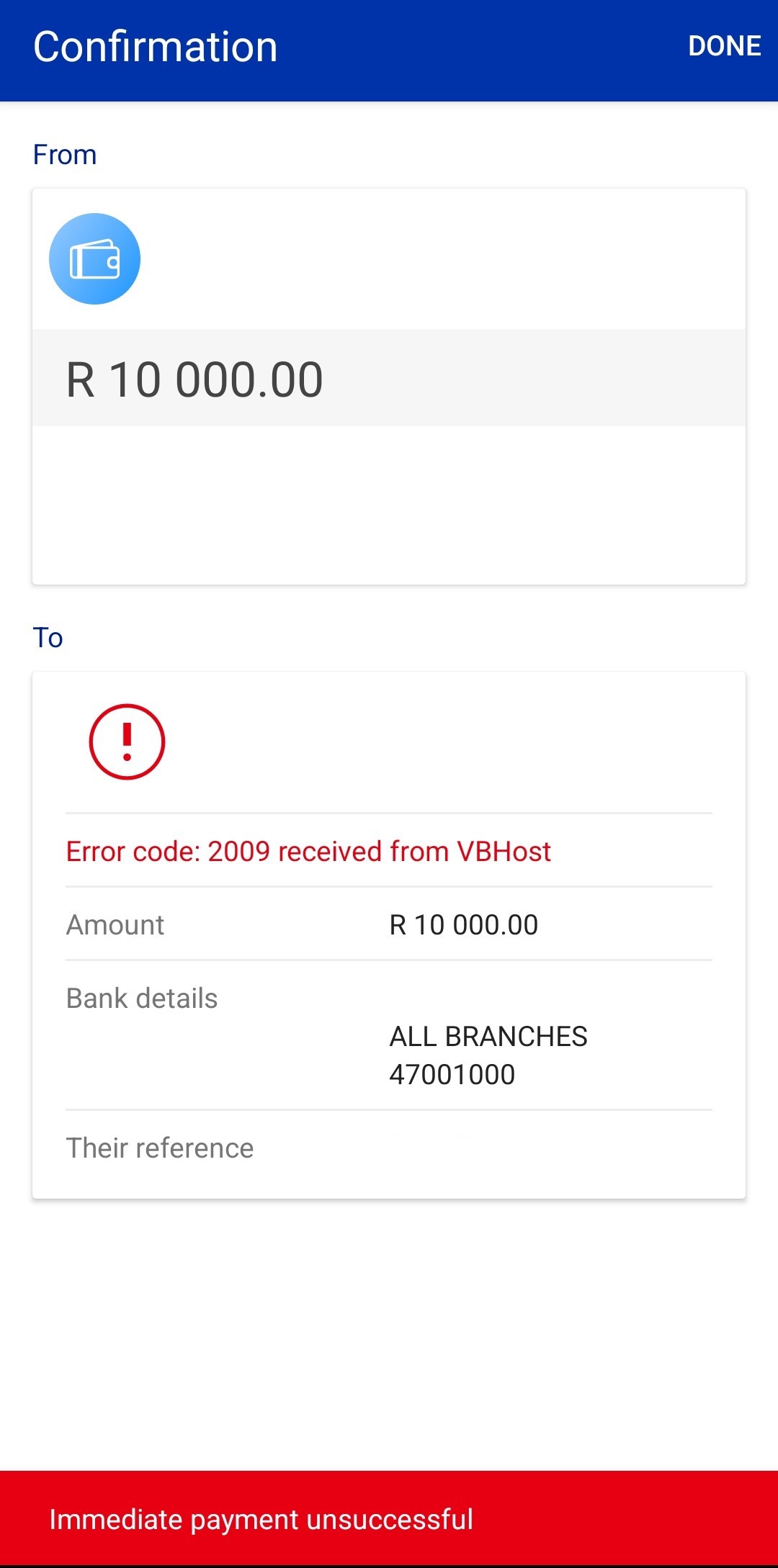Image resolution: width=778 pixels, height=1568 pixels.
Task: Click the From section label
Action: (x=65, y=155)
